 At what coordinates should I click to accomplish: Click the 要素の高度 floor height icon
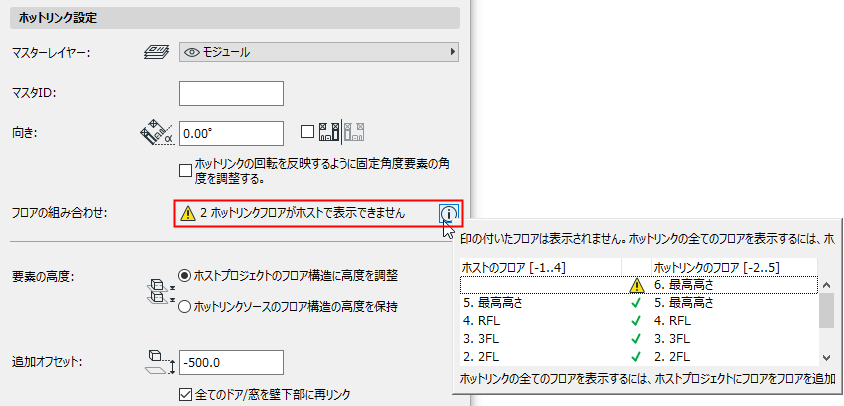tap(160, 291)
